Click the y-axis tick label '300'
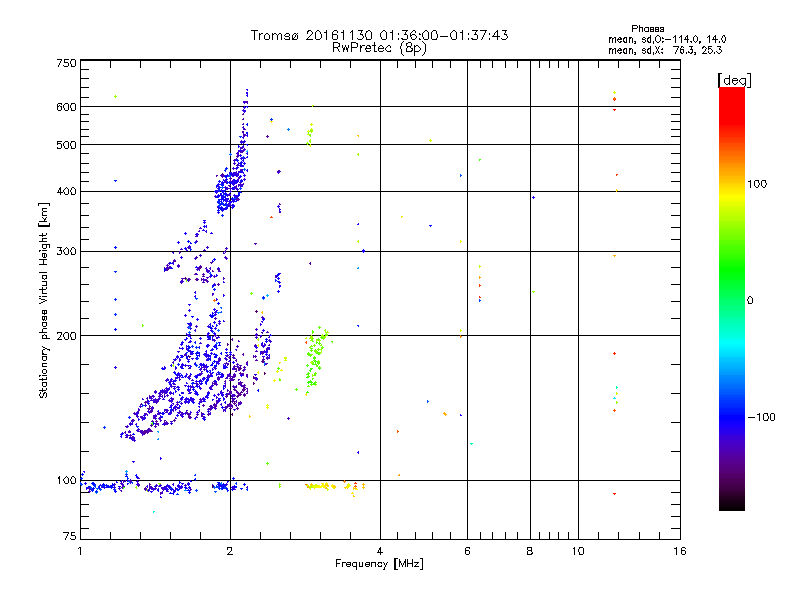The image size is (800, 600). [x=66, y=251]
